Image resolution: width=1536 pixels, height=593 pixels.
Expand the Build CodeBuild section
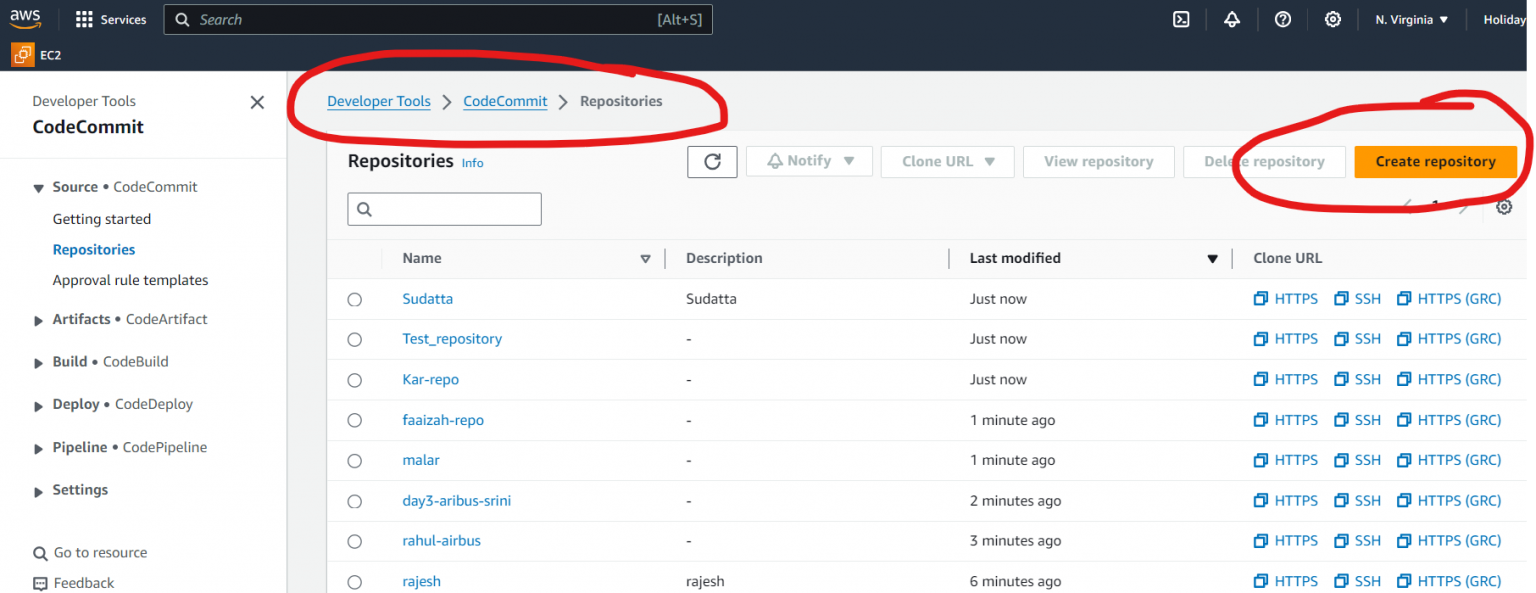(39, 363)
